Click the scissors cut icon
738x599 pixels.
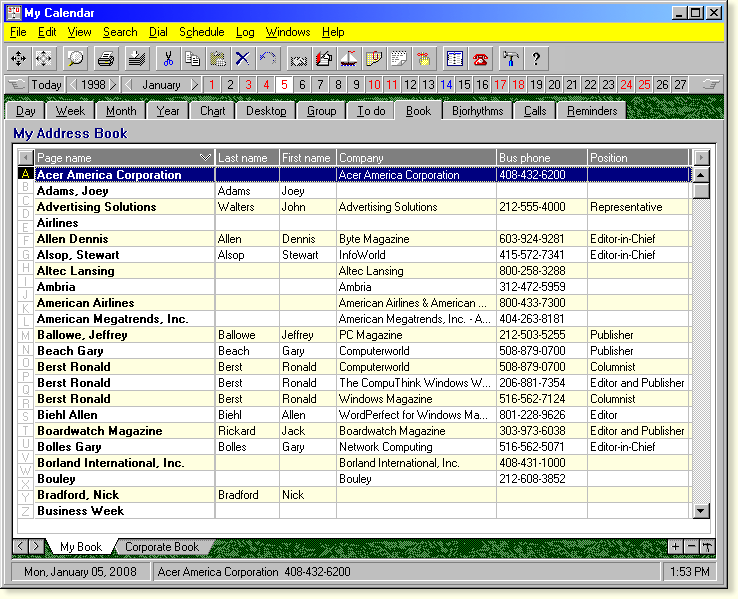168,59
